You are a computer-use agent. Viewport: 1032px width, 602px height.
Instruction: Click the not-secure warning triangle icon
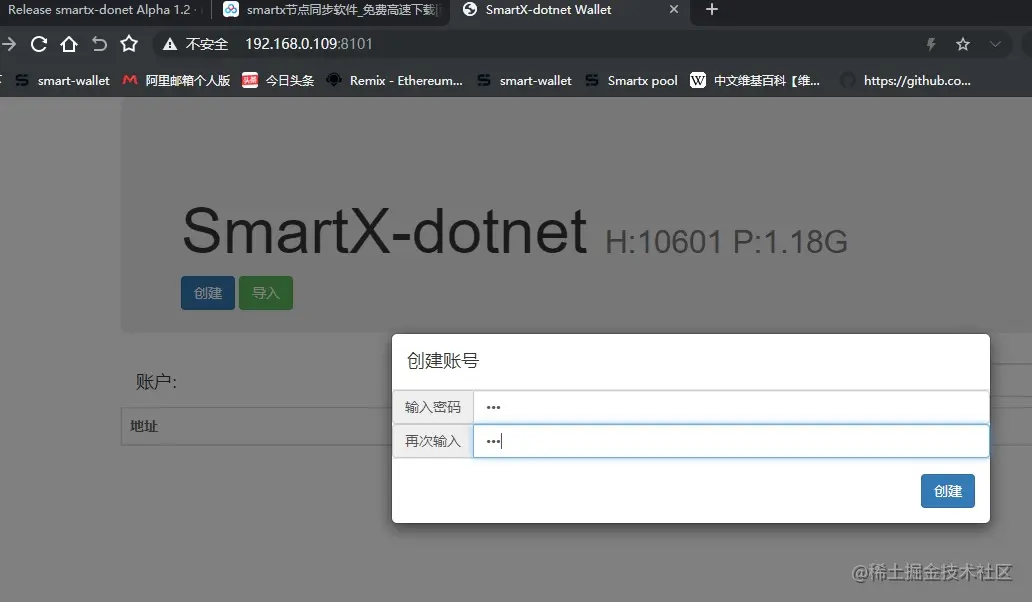click(x=170, y=44)
